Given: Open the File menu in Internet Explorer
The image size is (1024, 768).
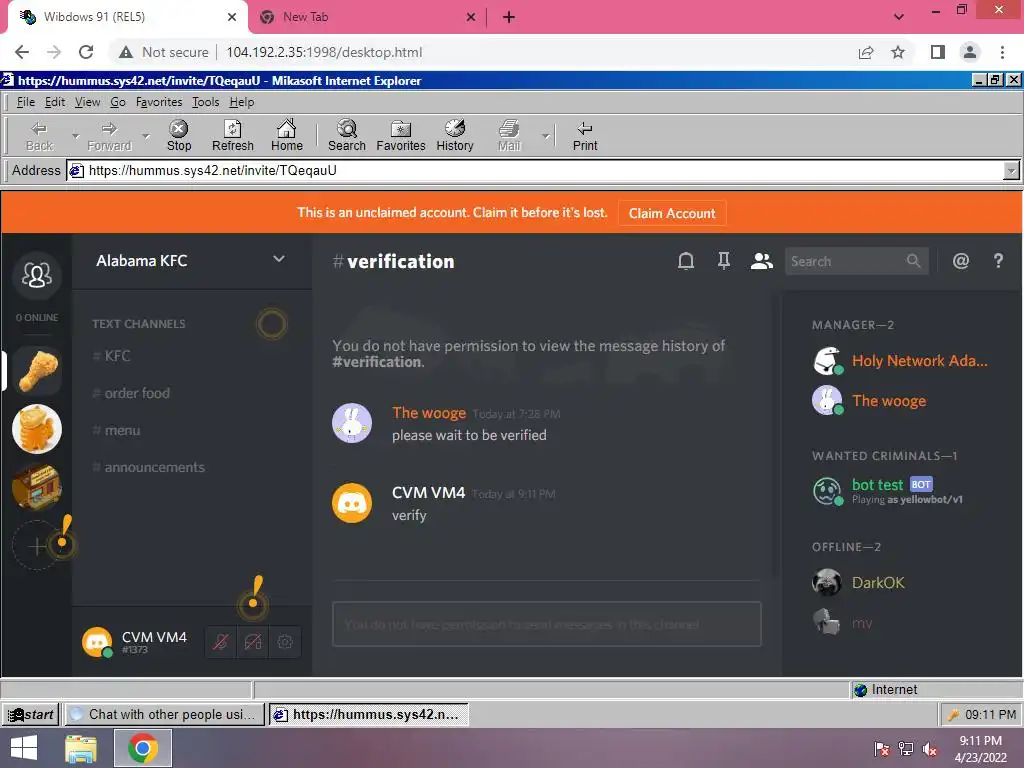Looking at the screenshot, I should pos(25,102).
